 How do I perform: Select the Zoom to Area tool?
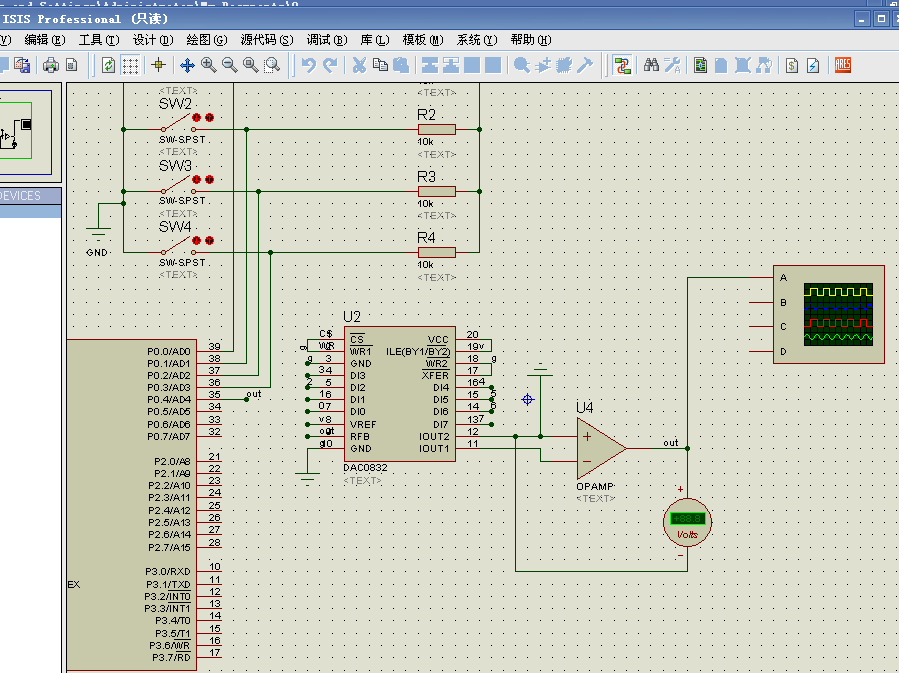click(272, 65)
